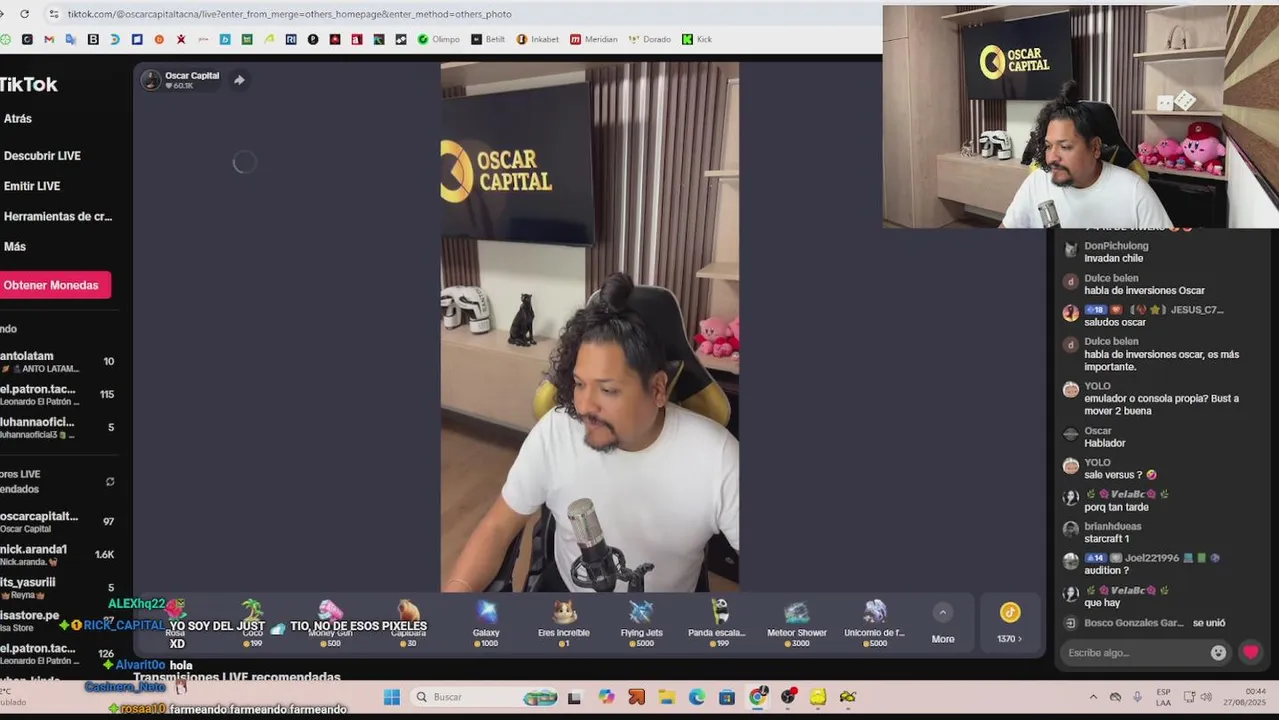1279x720 pixels.
Task: Open the Kick bookmark
Action: pos(697,40)
